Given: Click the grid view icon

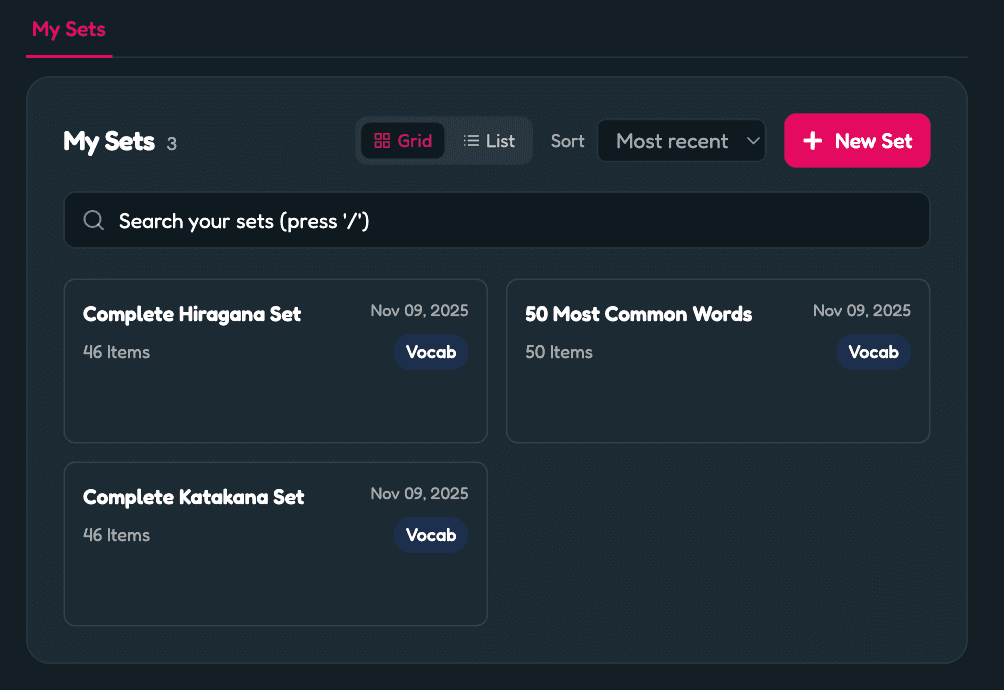Looking at the screenshot, I should 381,141.
